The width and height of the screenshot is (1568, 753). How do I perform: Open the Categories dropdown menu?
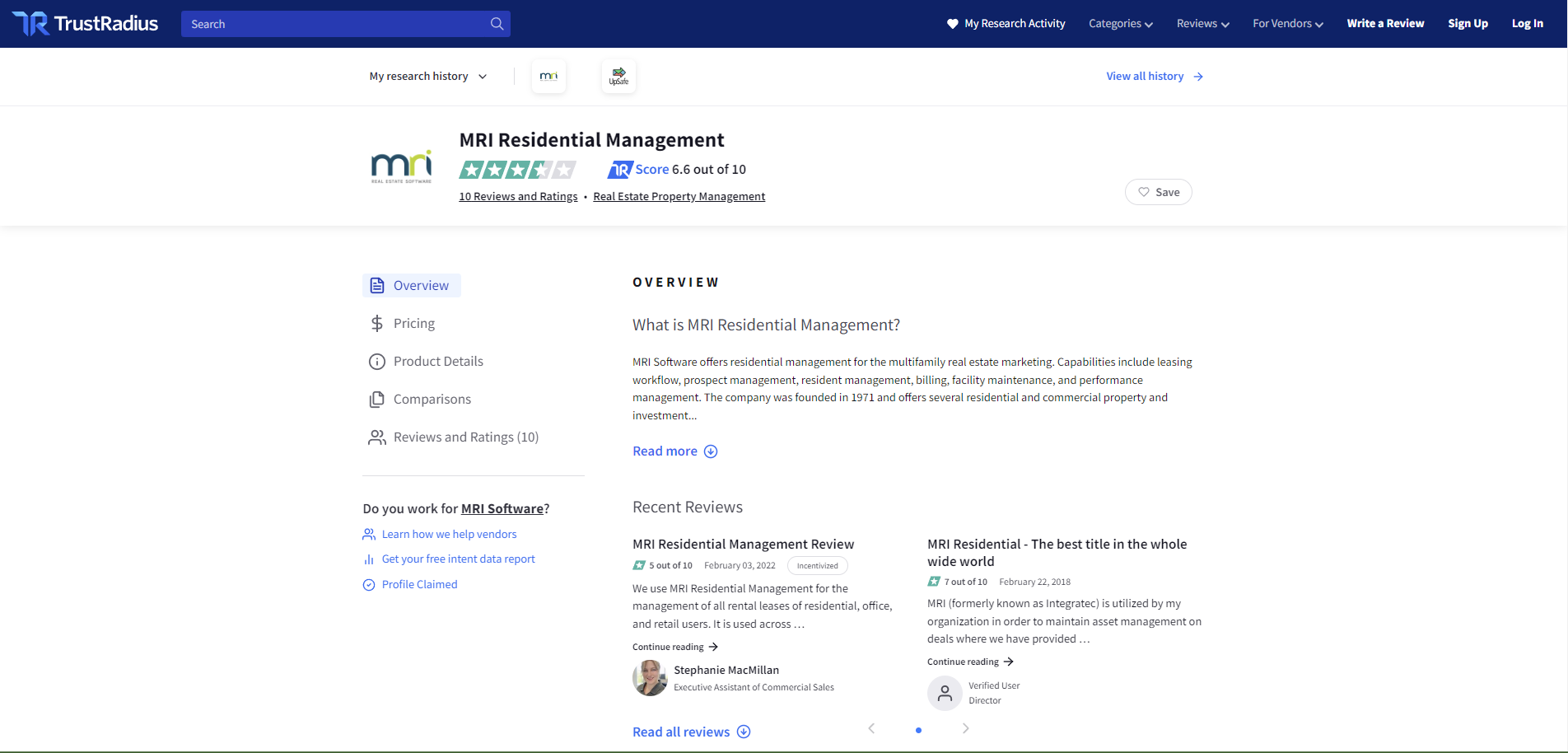click(1120, 24)
